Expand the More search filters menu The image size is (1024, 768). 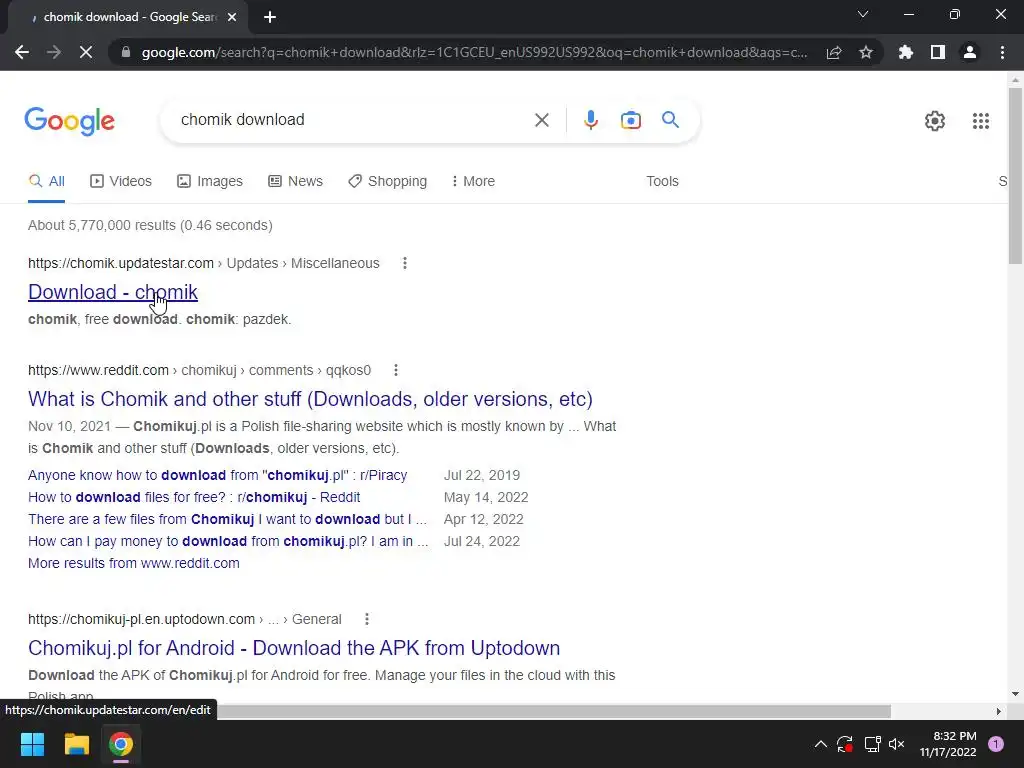tap(473, 182)
